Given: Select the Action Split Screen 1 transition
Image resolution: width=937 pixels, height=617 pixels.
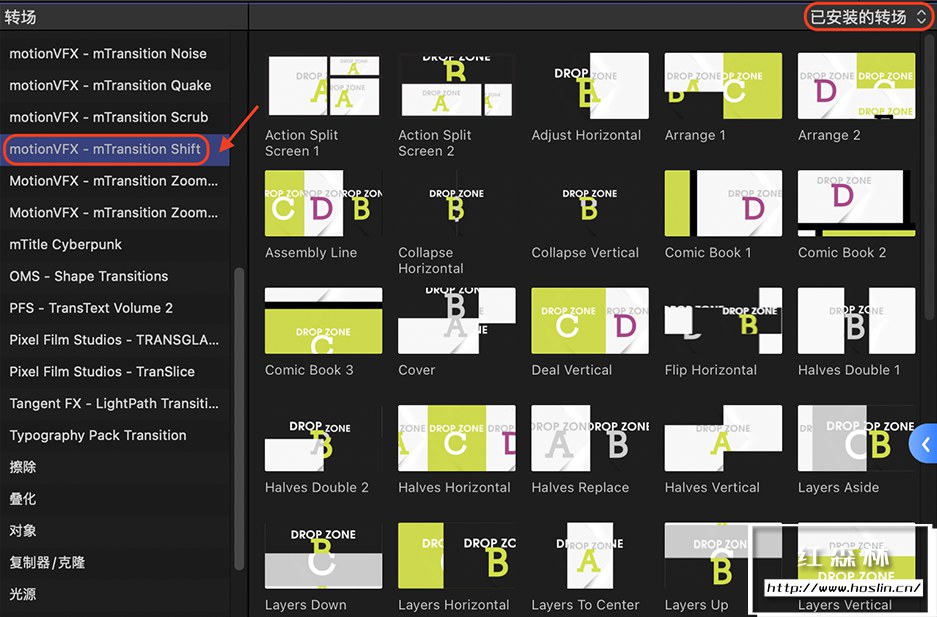Looking at the screenshot, I should (x=322, y=87).
